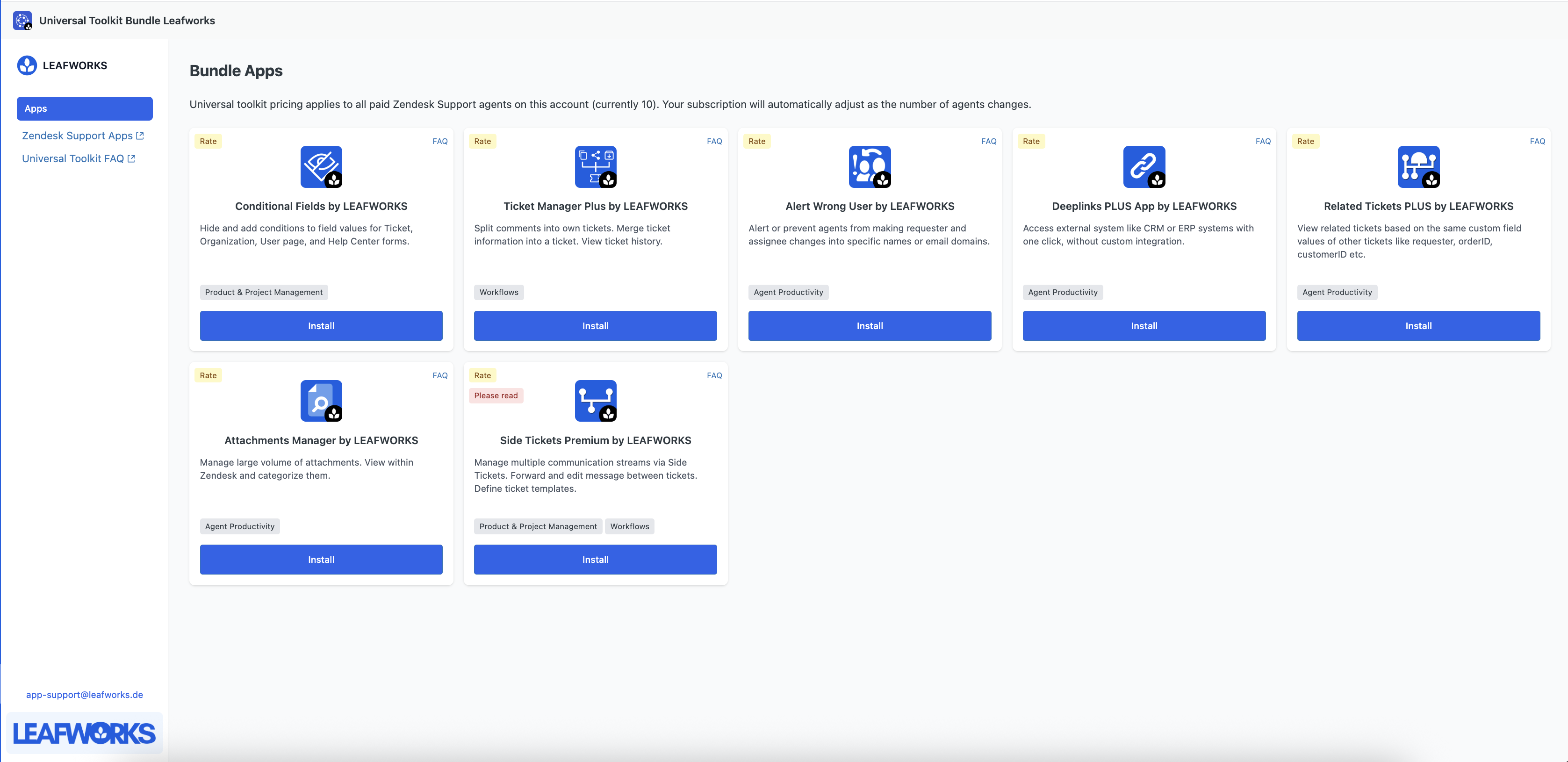The image size is (1568, 762).
Task: Open FAQ for Deeplinks PLUS App
Action: coord(1263,141)
